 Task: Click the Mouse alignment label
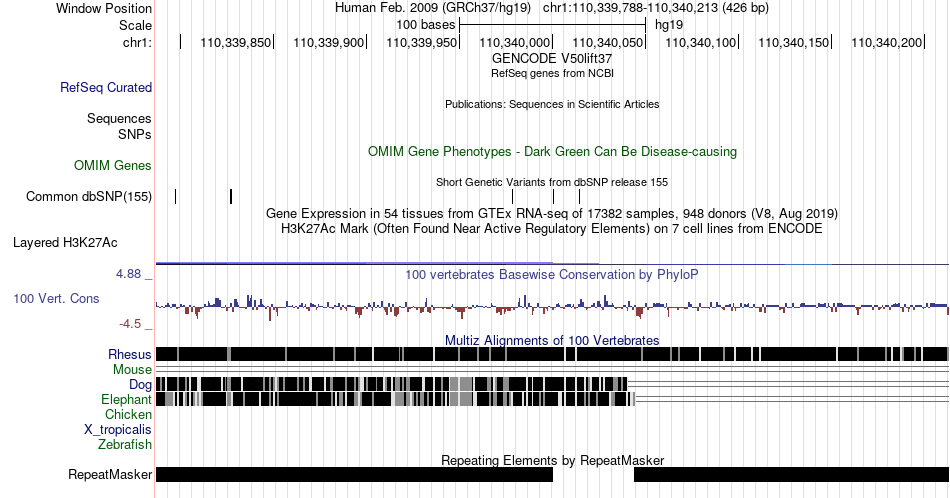click(x=132, y=370)
